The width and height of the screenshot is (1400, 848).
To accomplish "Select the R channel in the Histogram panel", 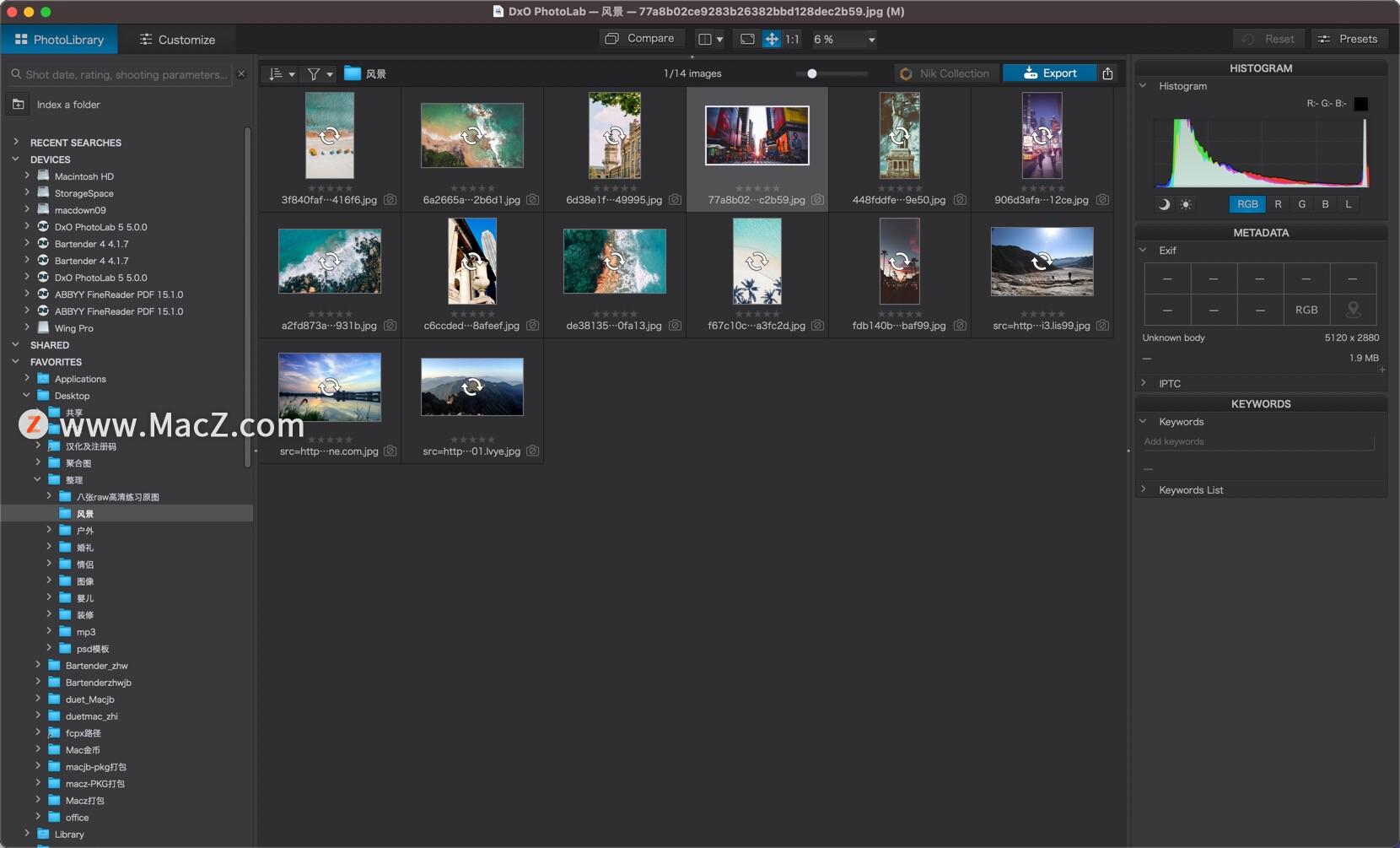I will click(1279, 204).
